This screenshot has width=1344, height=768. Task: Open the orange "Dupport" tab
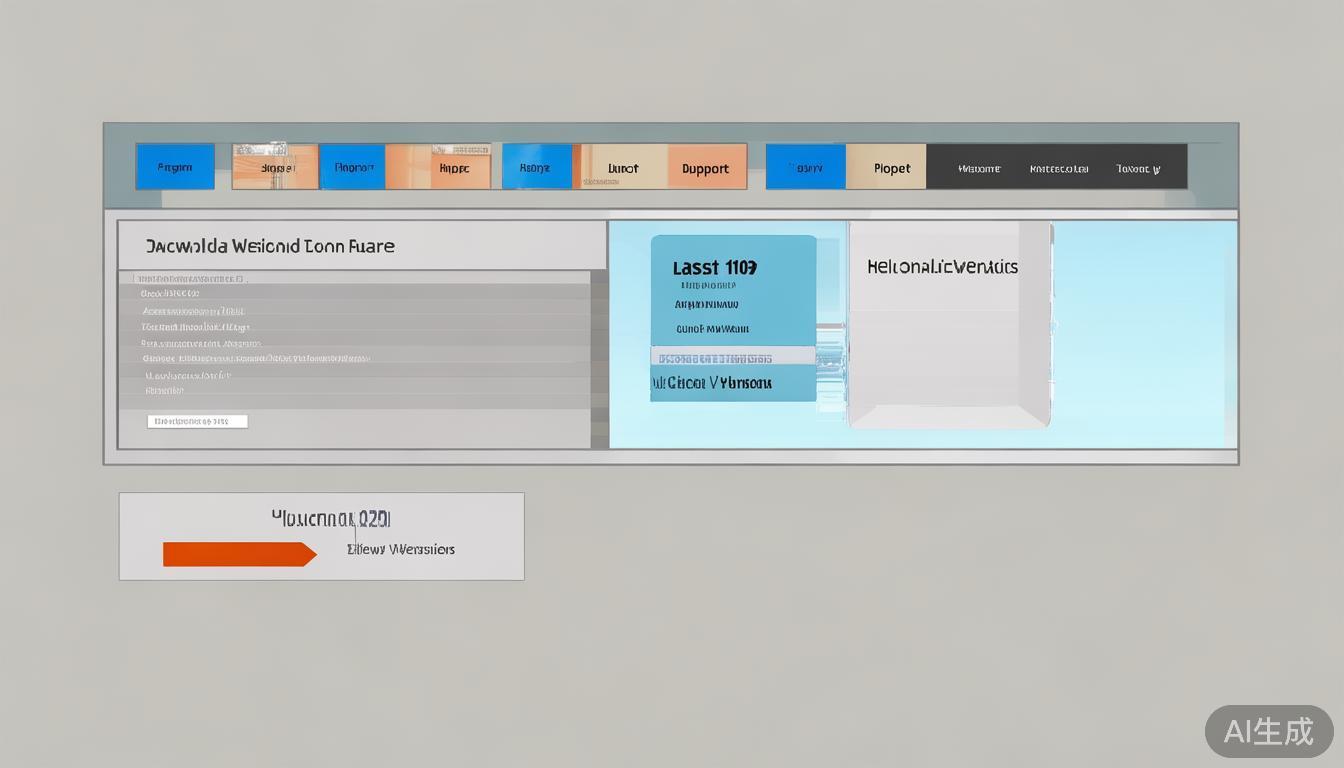tap(706, 167)
